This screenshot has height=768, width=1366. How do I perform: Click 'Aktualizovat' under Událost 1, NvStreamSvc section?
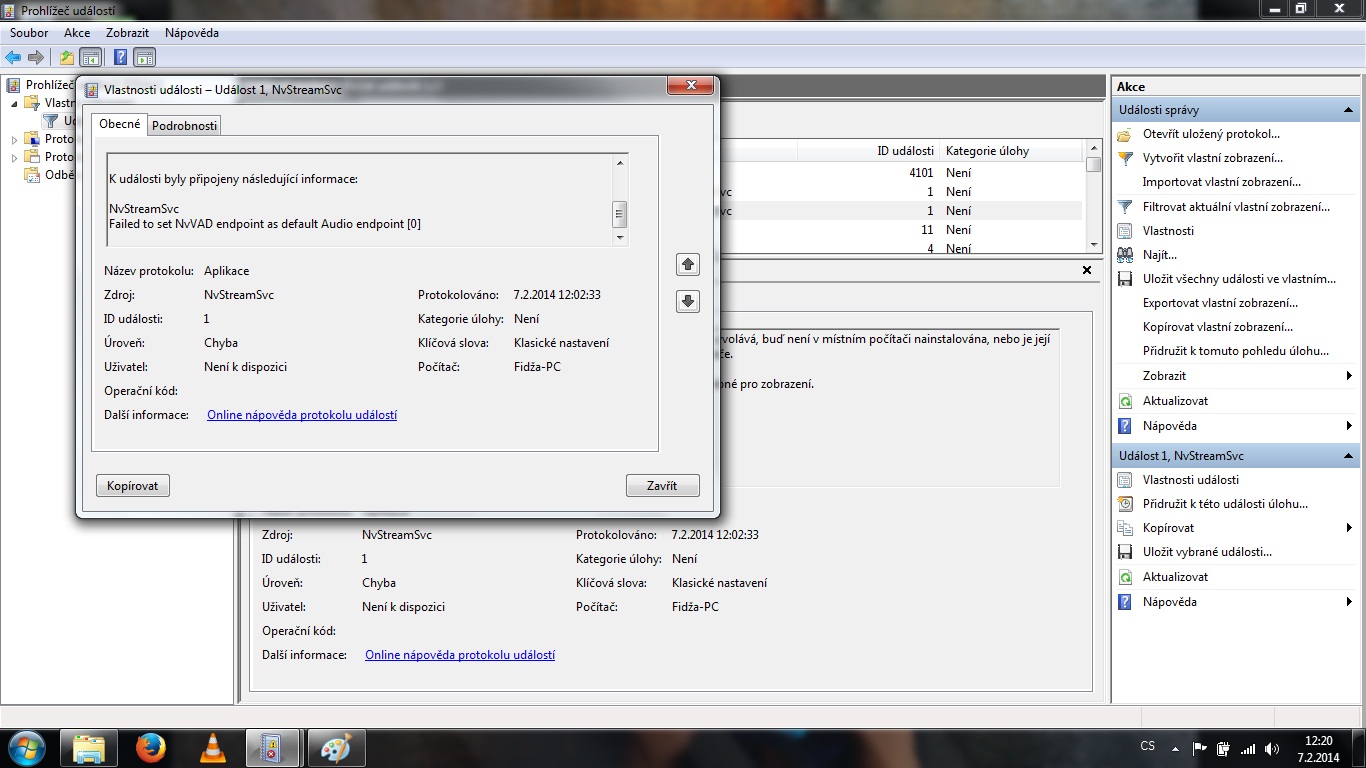tap(1175, 577)
